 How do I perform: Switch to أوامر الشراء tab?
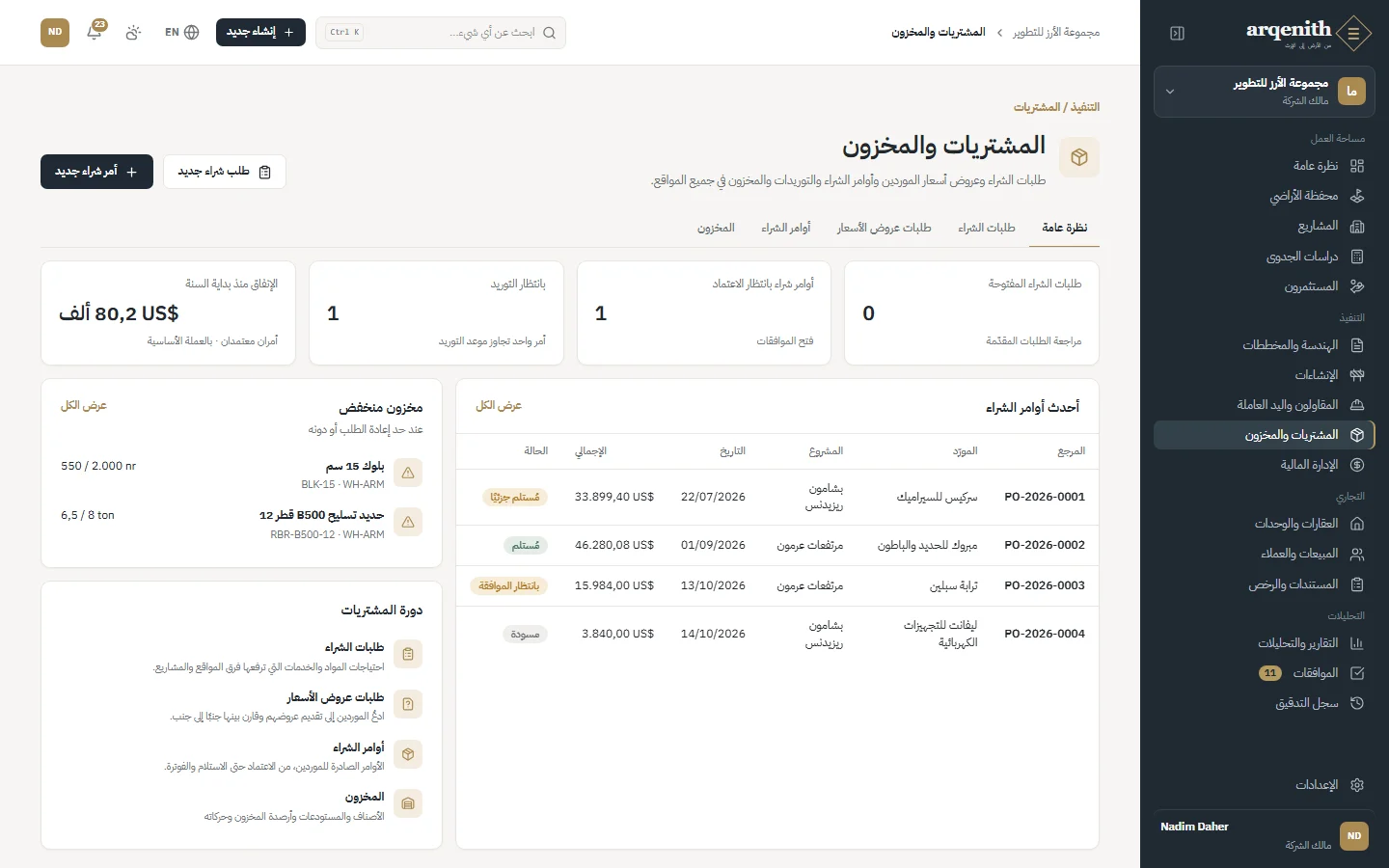point(785,228)
